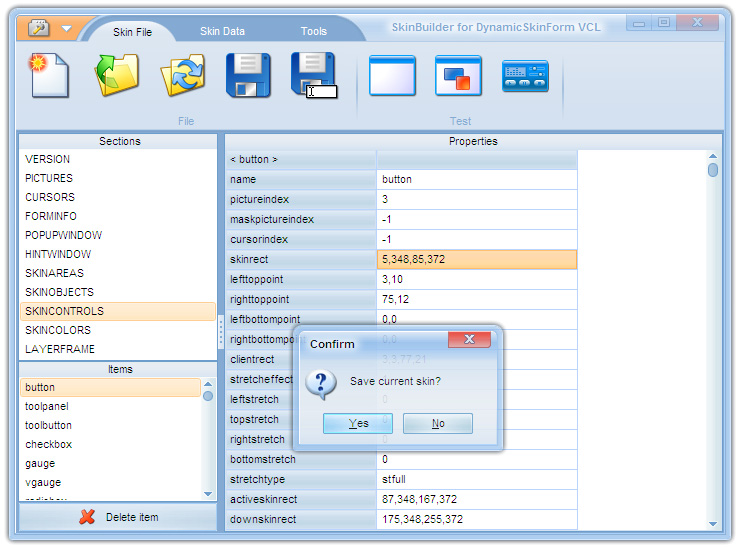Test skin on blank form window icon
The width and height of the screenshot is (740, 549).
coord(392,76)
